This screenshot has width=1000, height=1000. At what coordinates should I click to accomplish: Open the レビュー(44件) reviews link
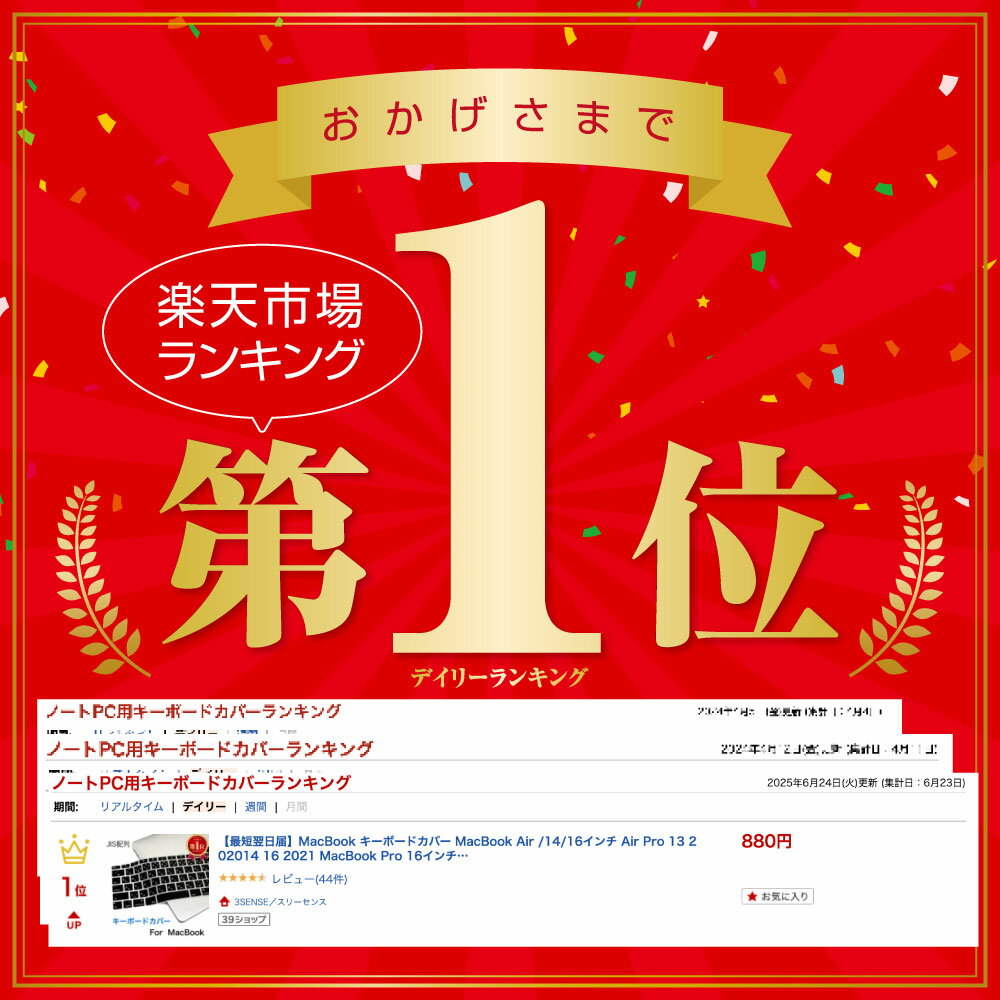309,879
